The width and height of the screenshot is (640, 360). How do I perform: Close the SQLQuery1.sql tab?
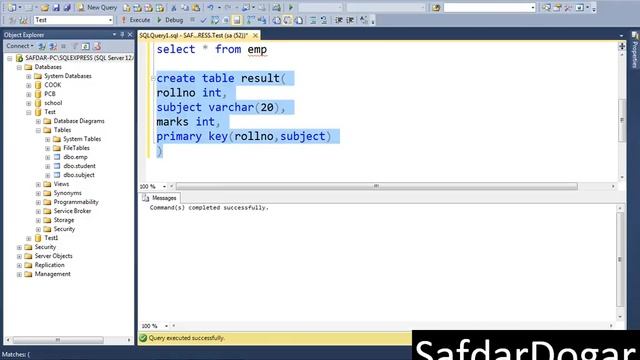(255, 36)
